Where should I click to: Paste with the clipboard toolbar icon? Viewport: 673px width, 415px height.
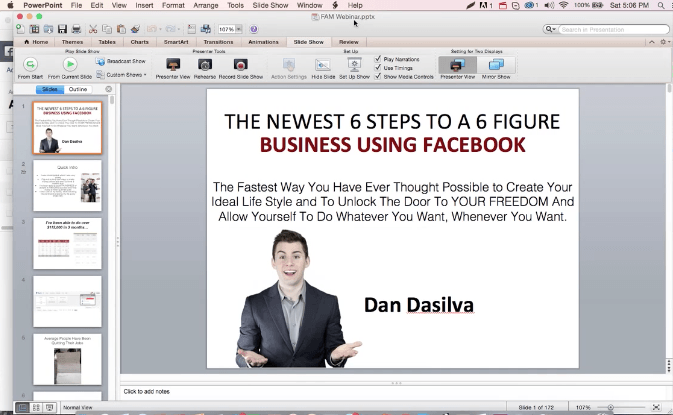coord(121,29)
